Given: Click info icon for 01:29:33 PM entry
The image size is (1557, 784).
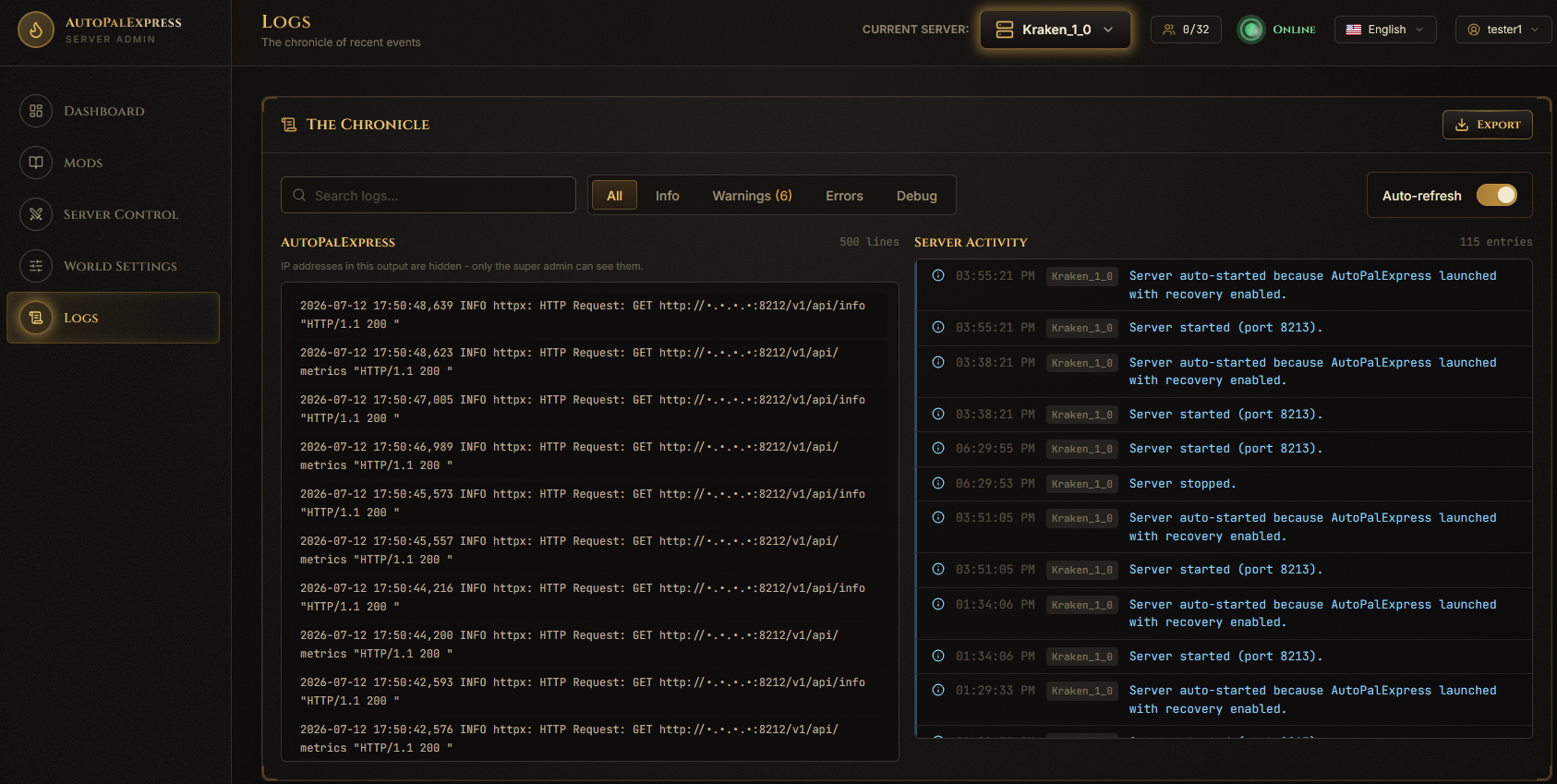Looking at the screenshot, I should pyautogui.click(x=938, y=690).
